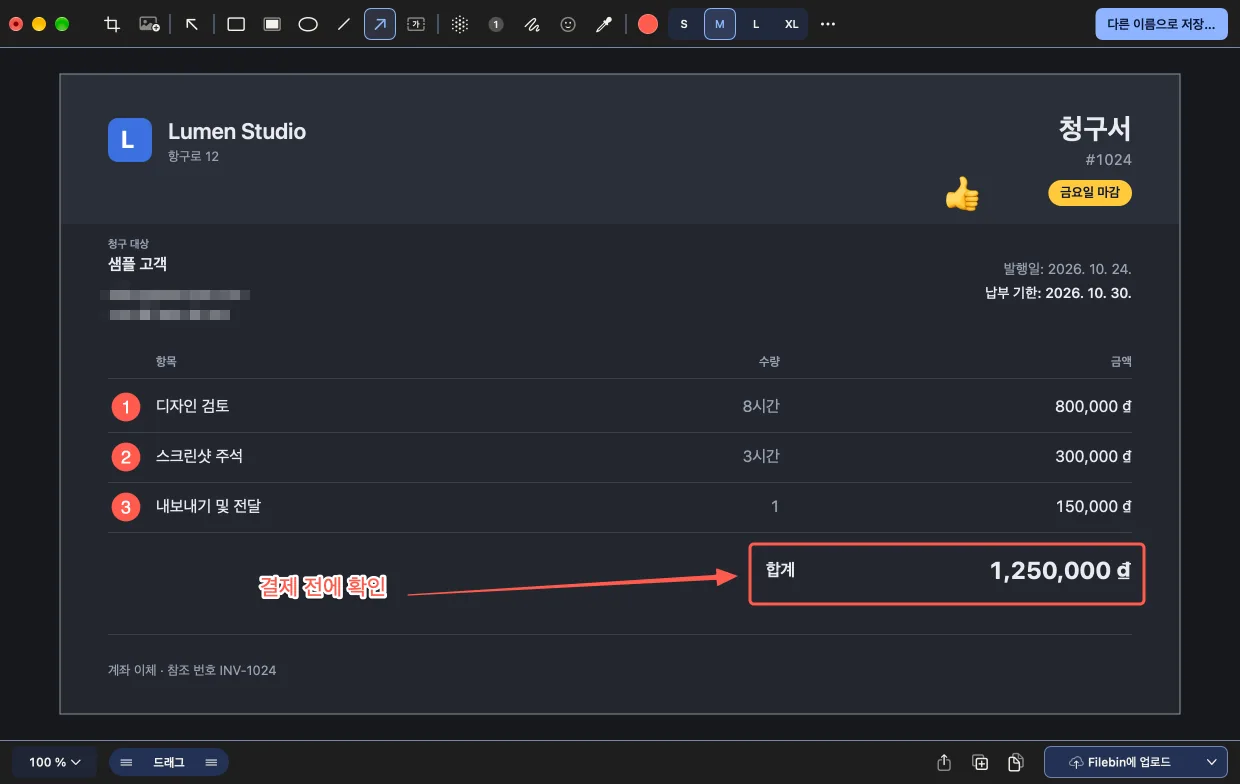Set annotation size to L
This screenshot has height=784, width=1240.
(x=756, y=24)
